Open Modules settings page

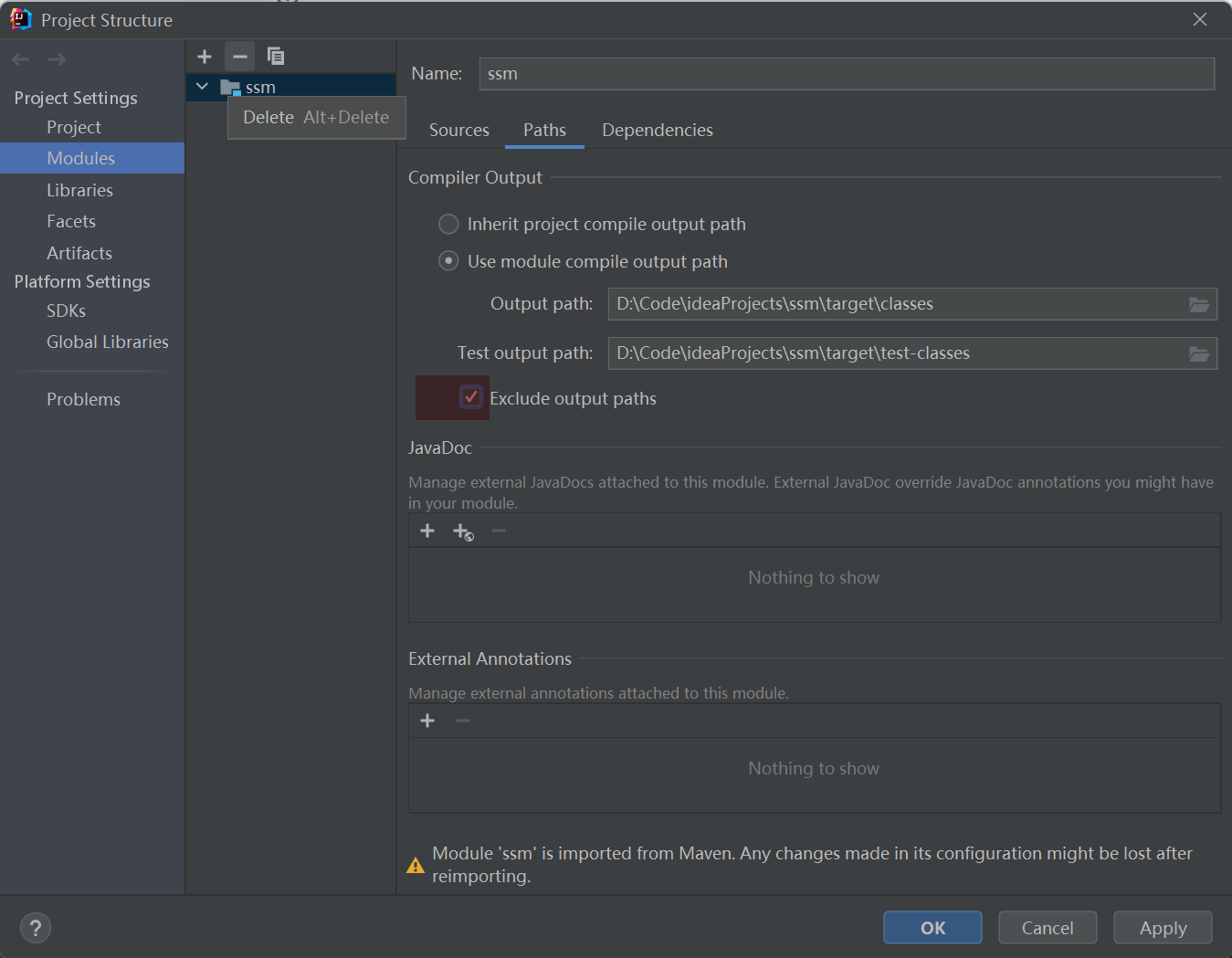(92, 158)
